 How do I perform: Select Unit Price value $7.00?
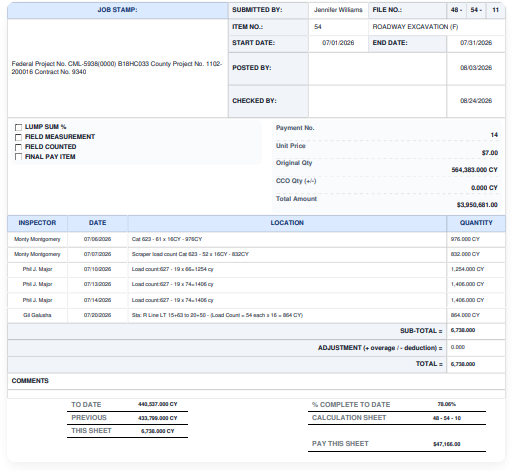pos(490,153)
